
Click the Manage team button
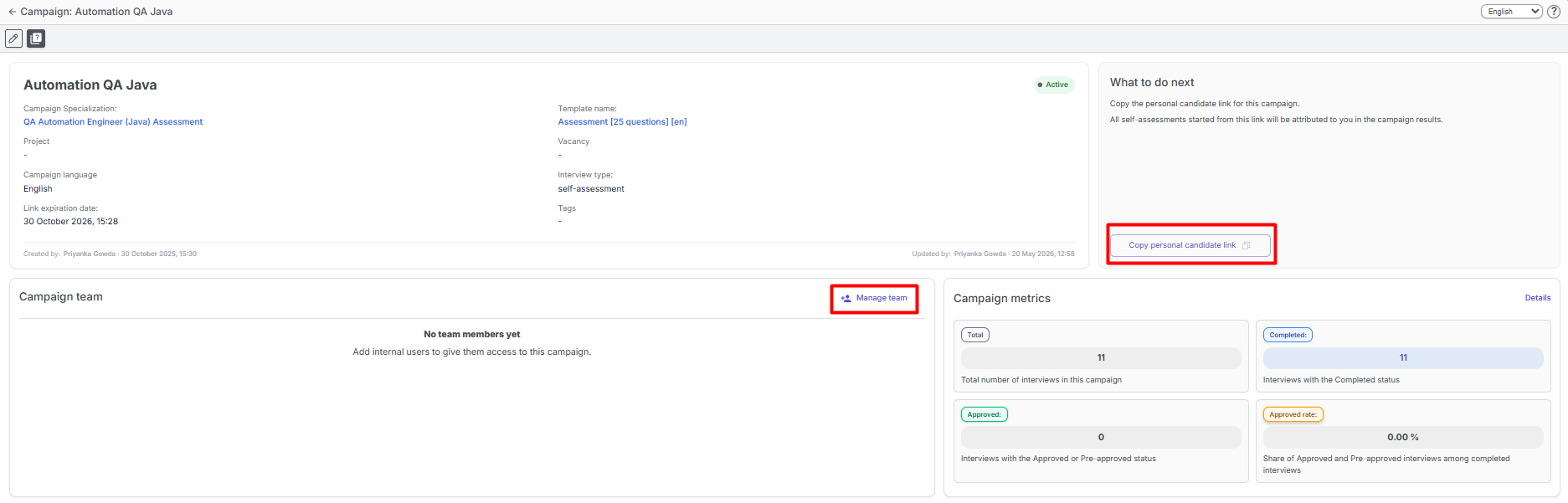(x=874, y=298)
